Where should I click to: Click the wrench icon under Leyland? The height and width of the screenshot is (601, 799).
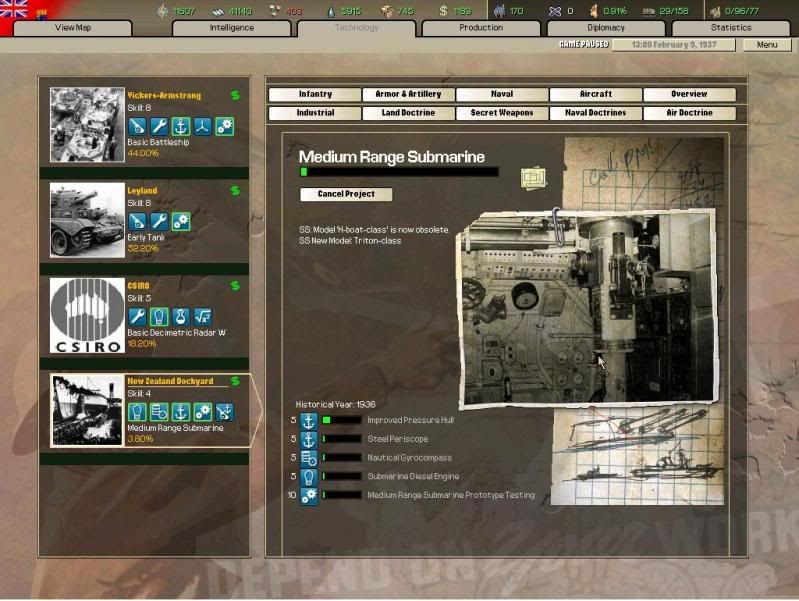pos(159,221)
